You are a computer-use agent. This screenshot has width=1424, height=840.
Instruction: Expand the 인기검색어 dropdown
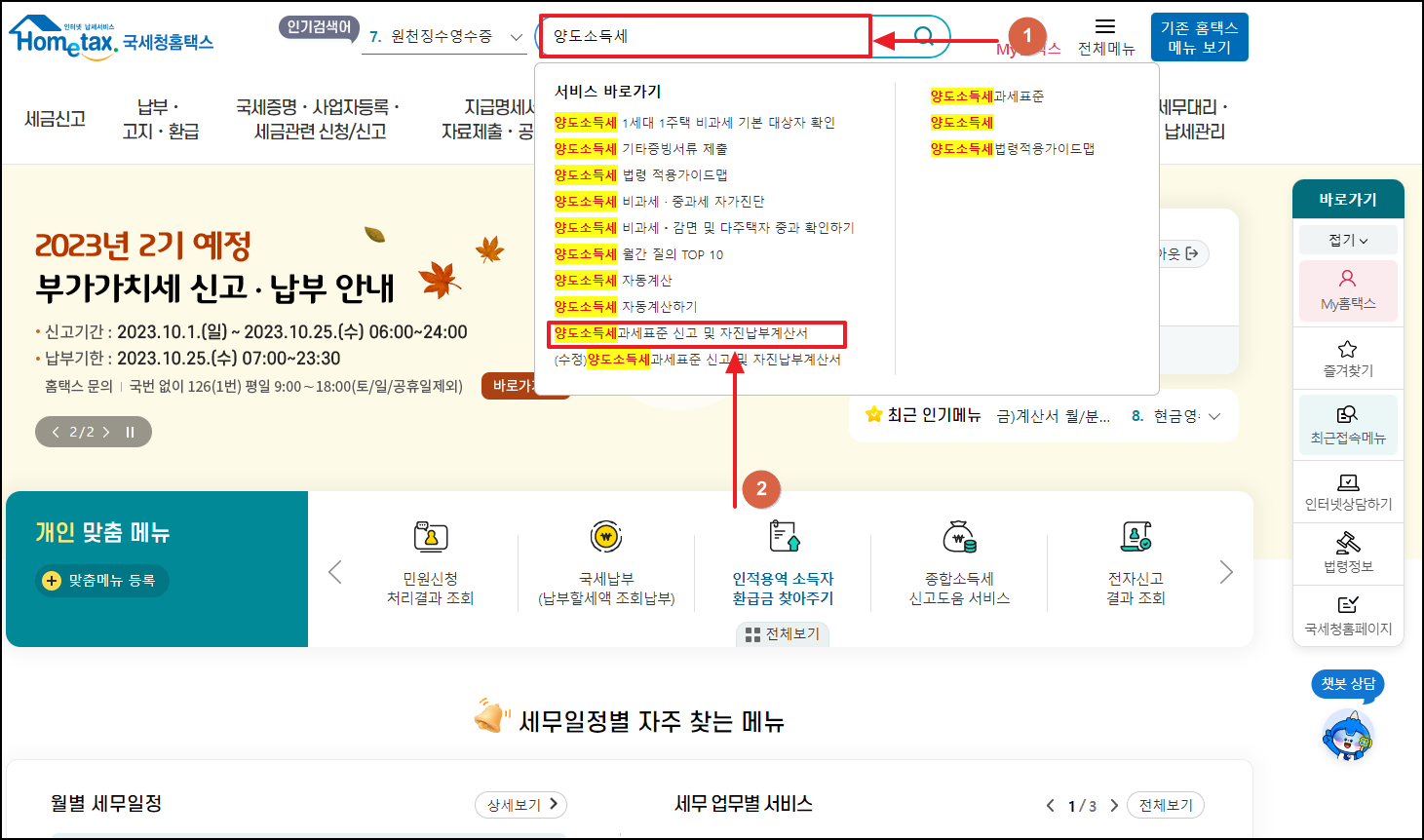click(x=517, y=37)
